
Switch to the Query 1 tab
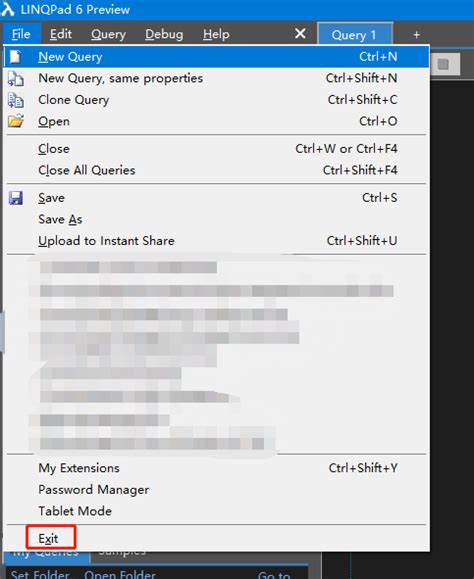coord(355,35)
